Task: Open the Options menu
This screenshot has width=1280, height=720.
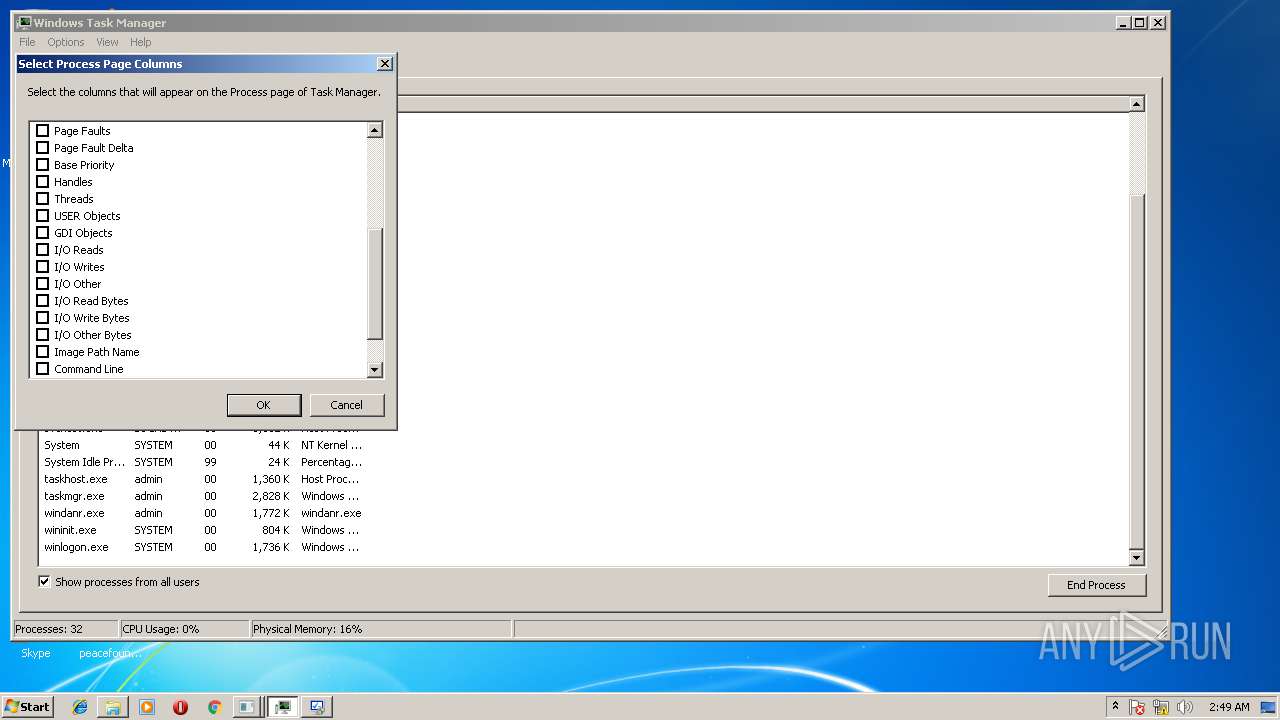Action: pyautogui.click(x=66, y=42)
